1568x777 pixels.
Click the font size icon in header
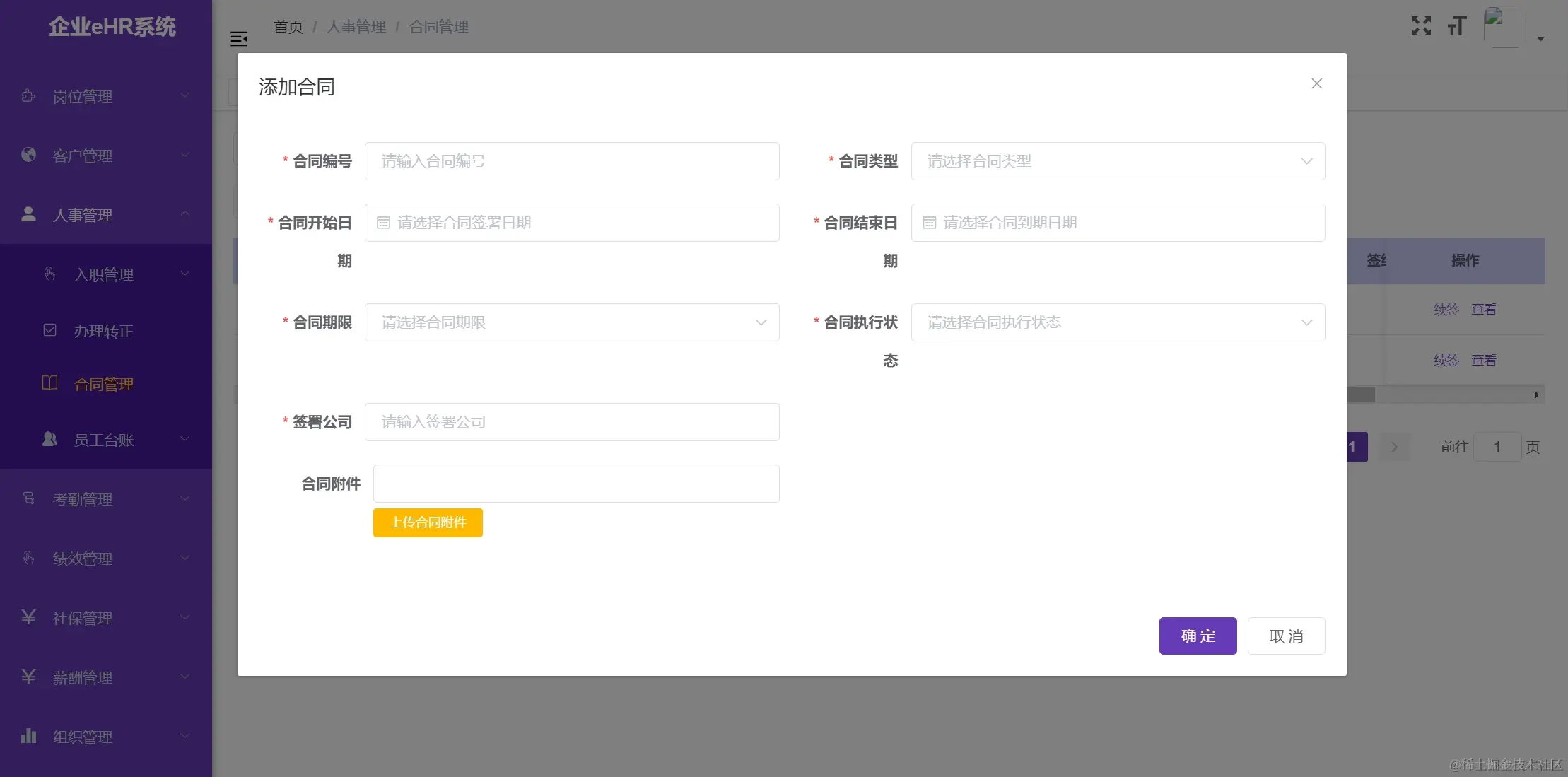[x=1456, y=26]
